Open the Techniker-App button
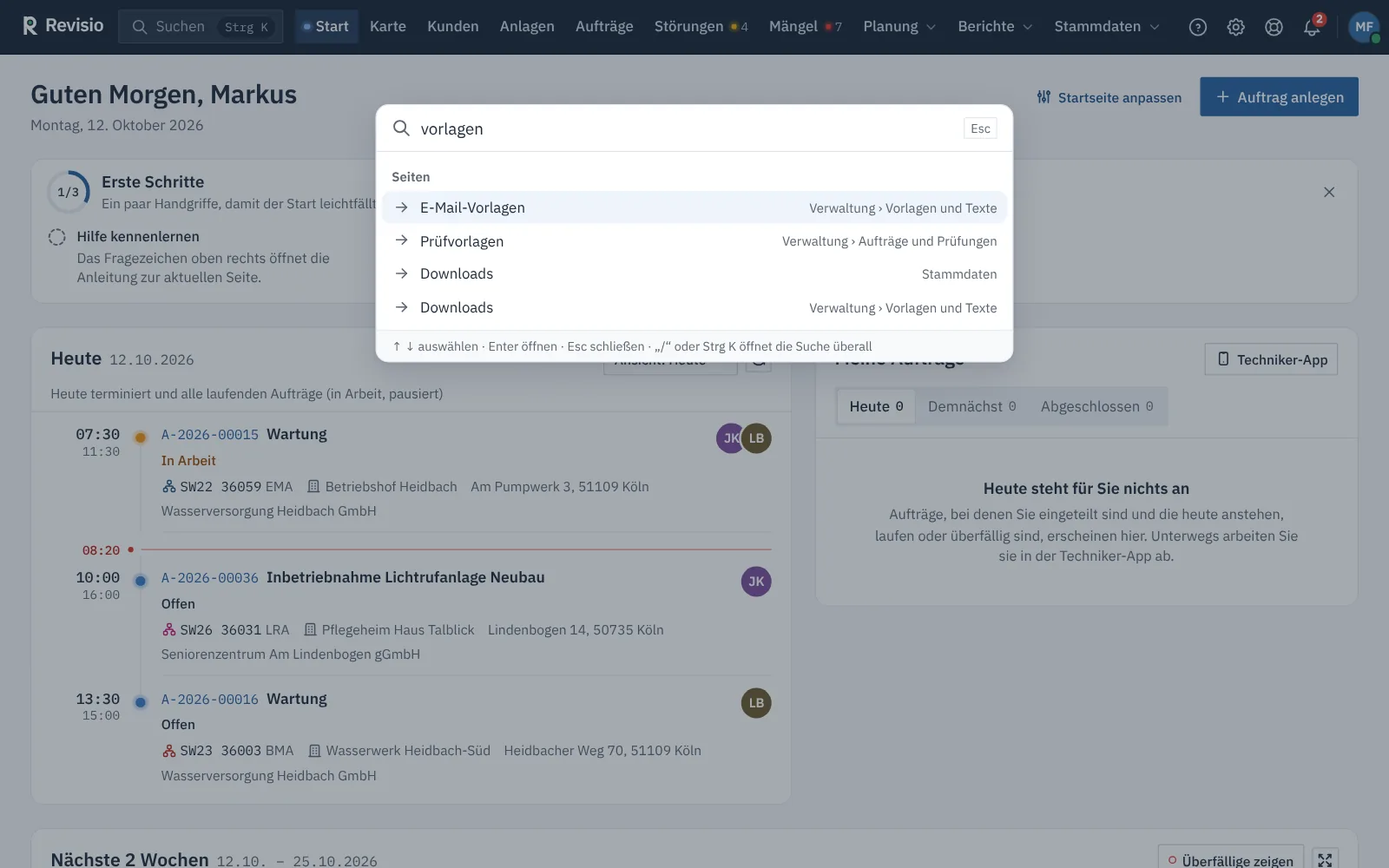 pyautogui.click(x=1271, y=359)
